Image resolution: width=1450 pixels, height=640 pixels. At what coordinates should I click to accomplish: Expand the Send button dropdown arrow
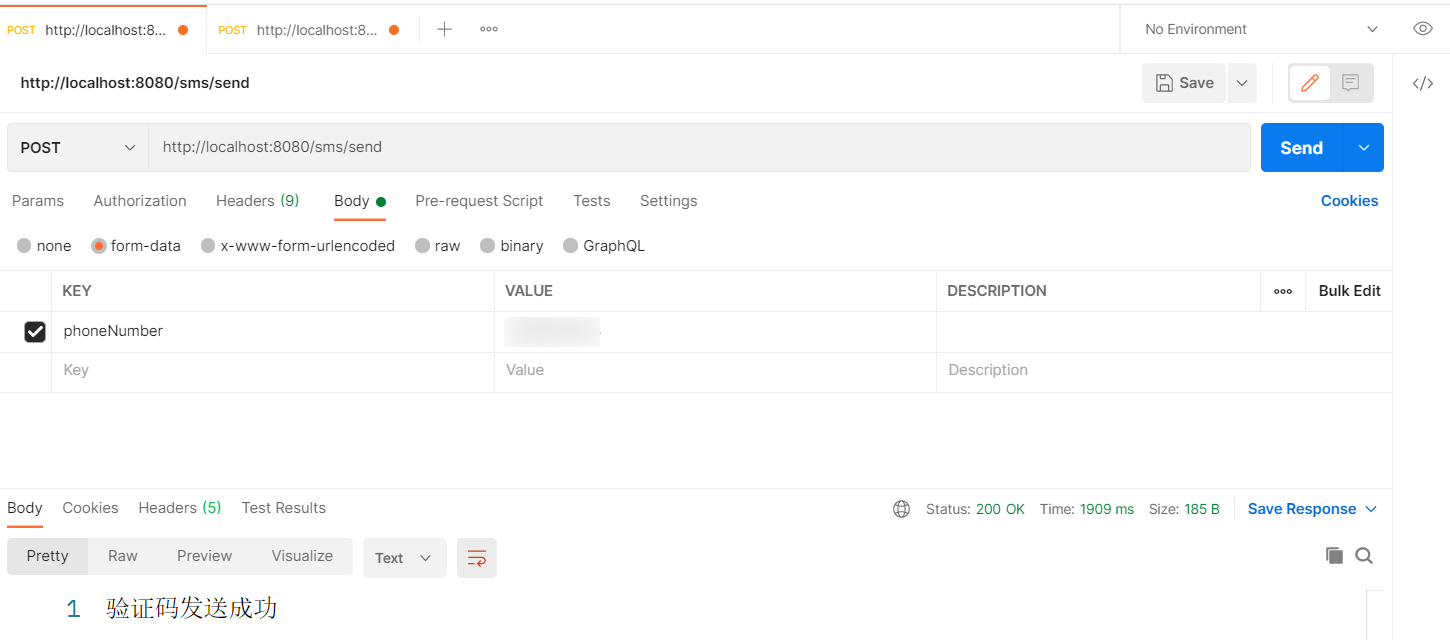click(1362, 147)
